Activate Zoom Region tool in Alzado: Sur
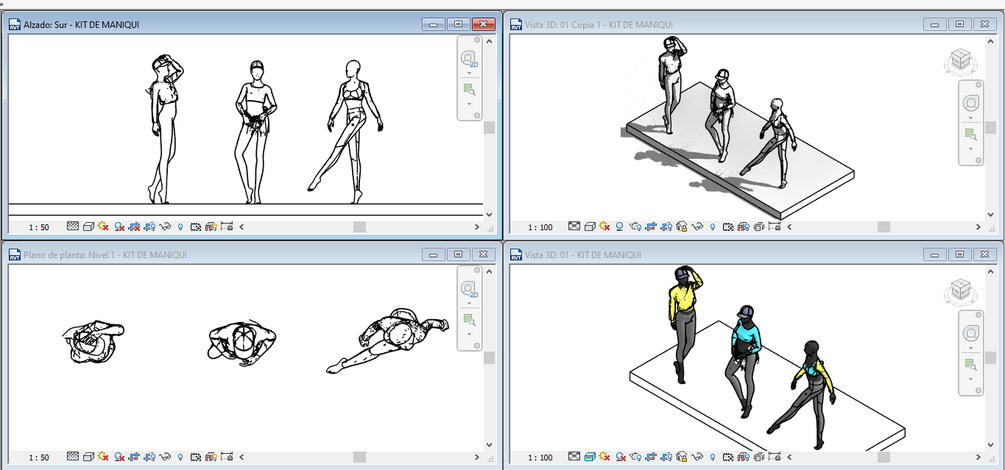 click(x=469, y=90)
